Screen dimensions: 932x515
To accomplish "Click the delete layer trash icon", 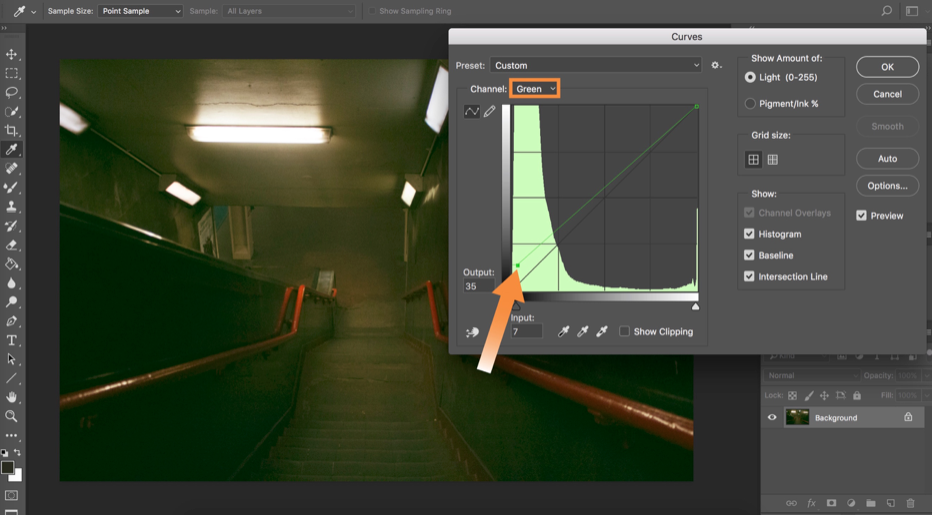I will click(910, 503).
